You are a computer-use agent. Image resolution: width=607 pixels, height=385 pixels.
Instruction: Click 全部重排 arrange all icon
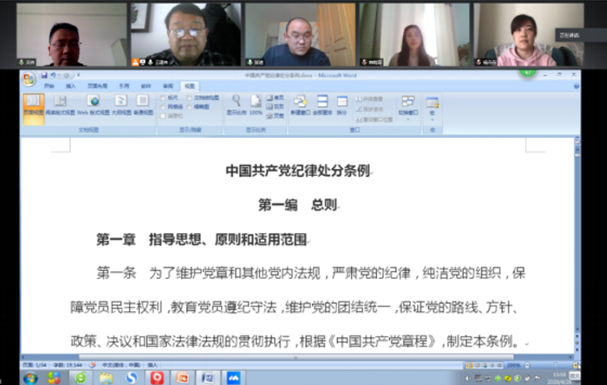pos(322,105)
